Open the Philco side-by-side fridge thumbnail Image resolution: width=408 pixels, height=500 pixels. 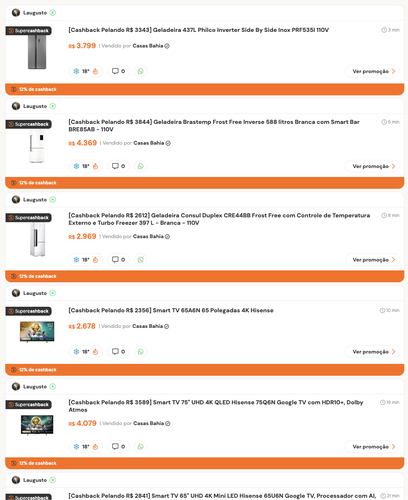pyautogui.click(x=37, y=52)
